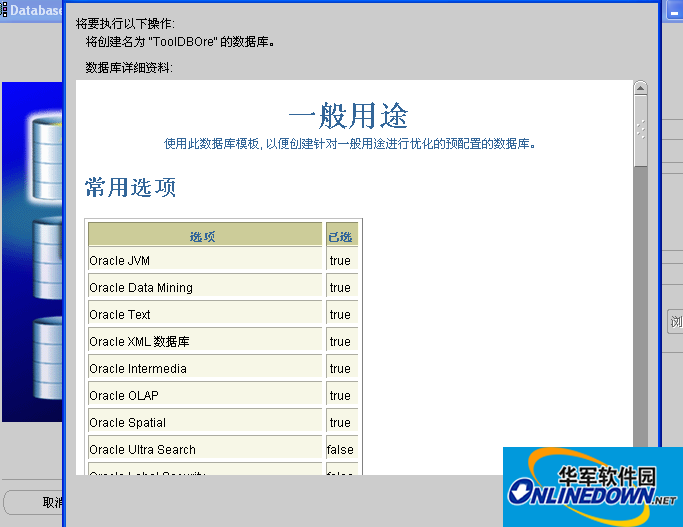Click the Cancel button in the background window
The width and height of the screenshot is (683, 527).
pyautogui.click(x=34, y=502)
